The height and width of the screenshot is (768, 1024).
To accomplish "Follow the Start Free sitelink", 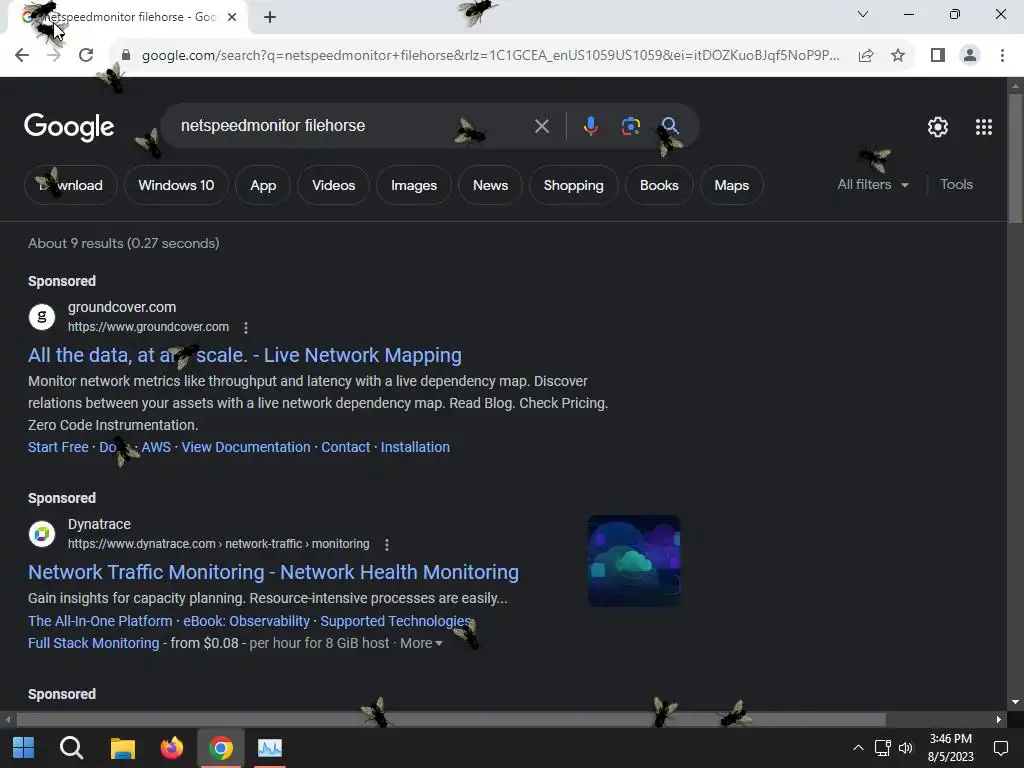I will click(x=58, y=447).
